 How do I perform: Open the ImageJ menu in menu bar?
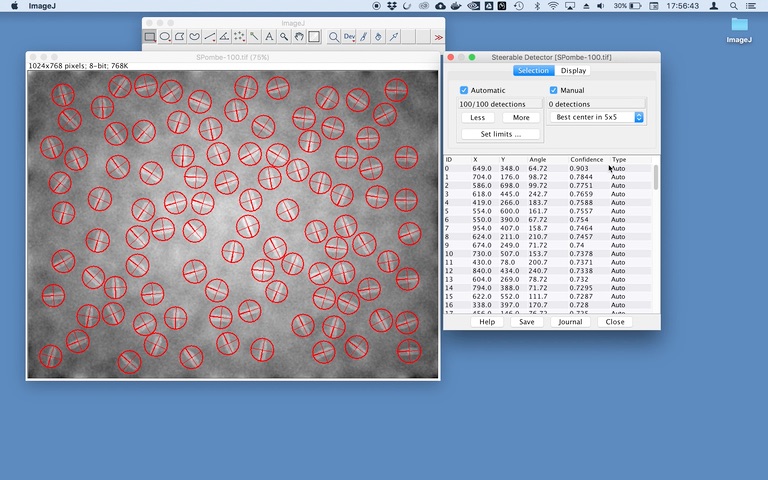[43, 6]
